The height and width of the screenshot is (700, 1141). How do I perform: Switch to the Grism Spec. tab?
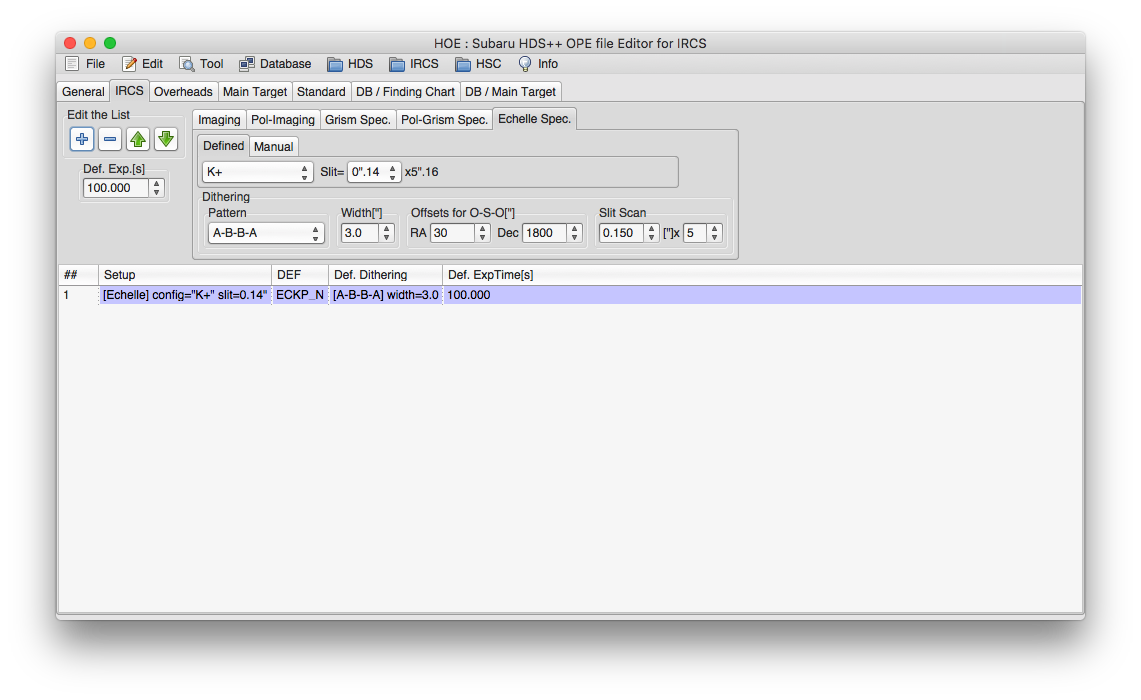point(357,120)
